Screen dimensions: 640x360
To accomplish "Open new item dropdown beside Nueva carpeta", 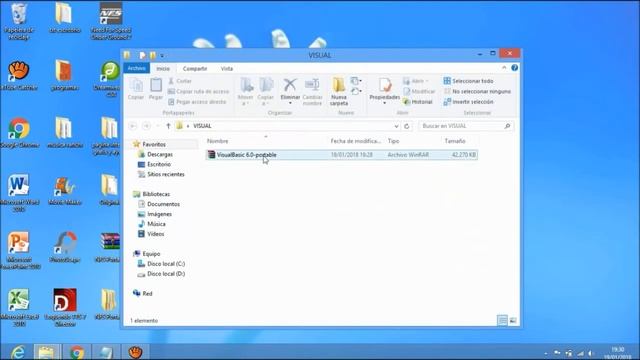I will (x=356, y=81).
